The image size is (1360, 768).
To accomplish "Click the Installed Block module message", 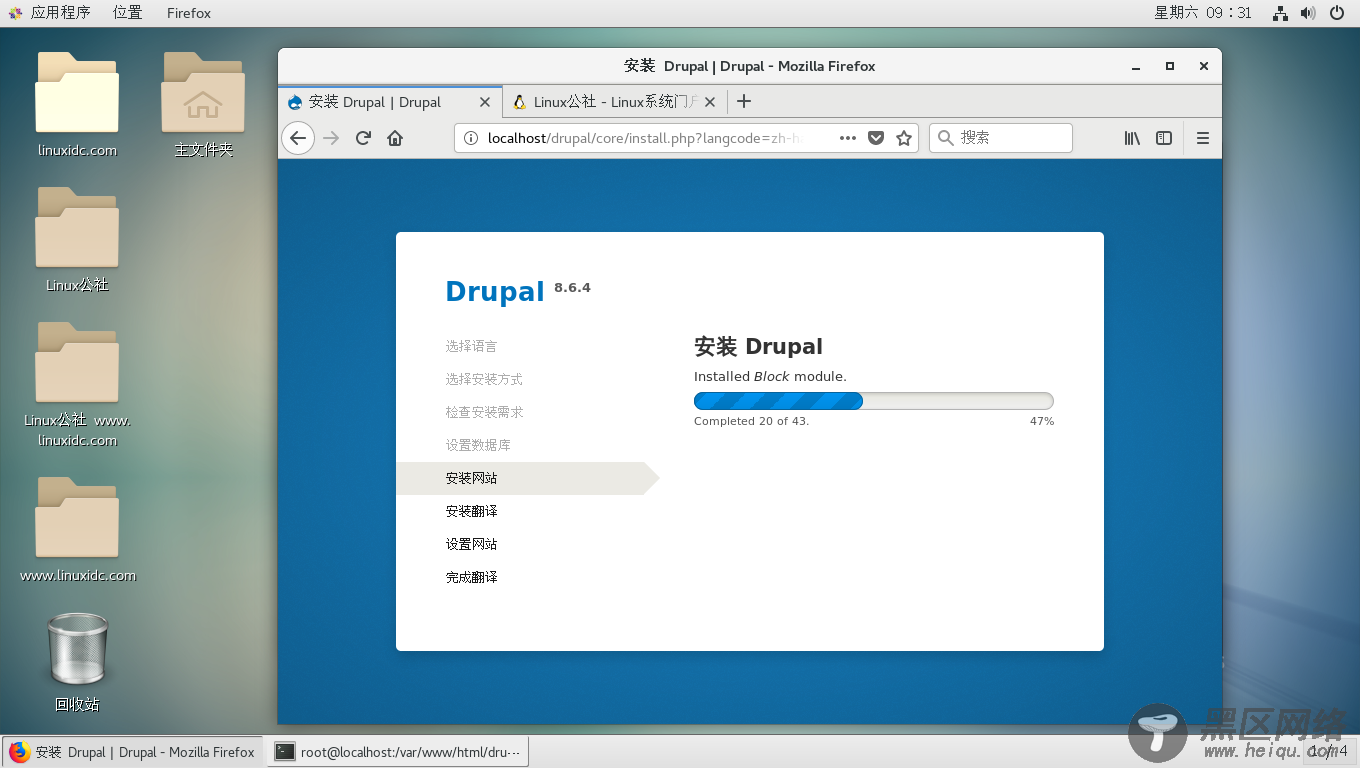I will [770, 376].
